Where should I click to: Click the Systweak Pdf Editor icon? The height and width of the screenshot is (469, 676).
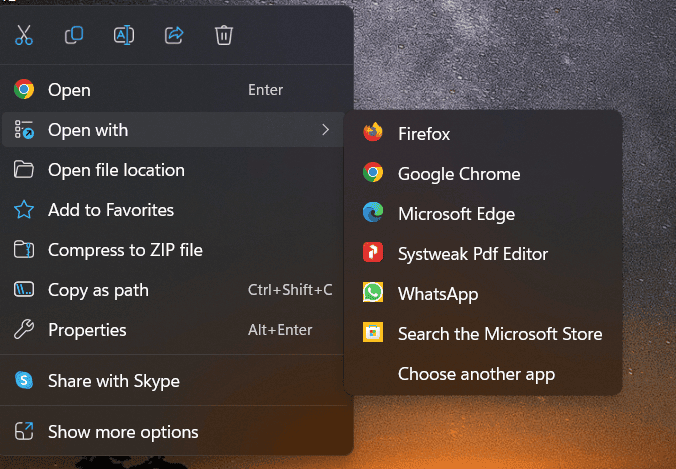click(x=373, y=253)
